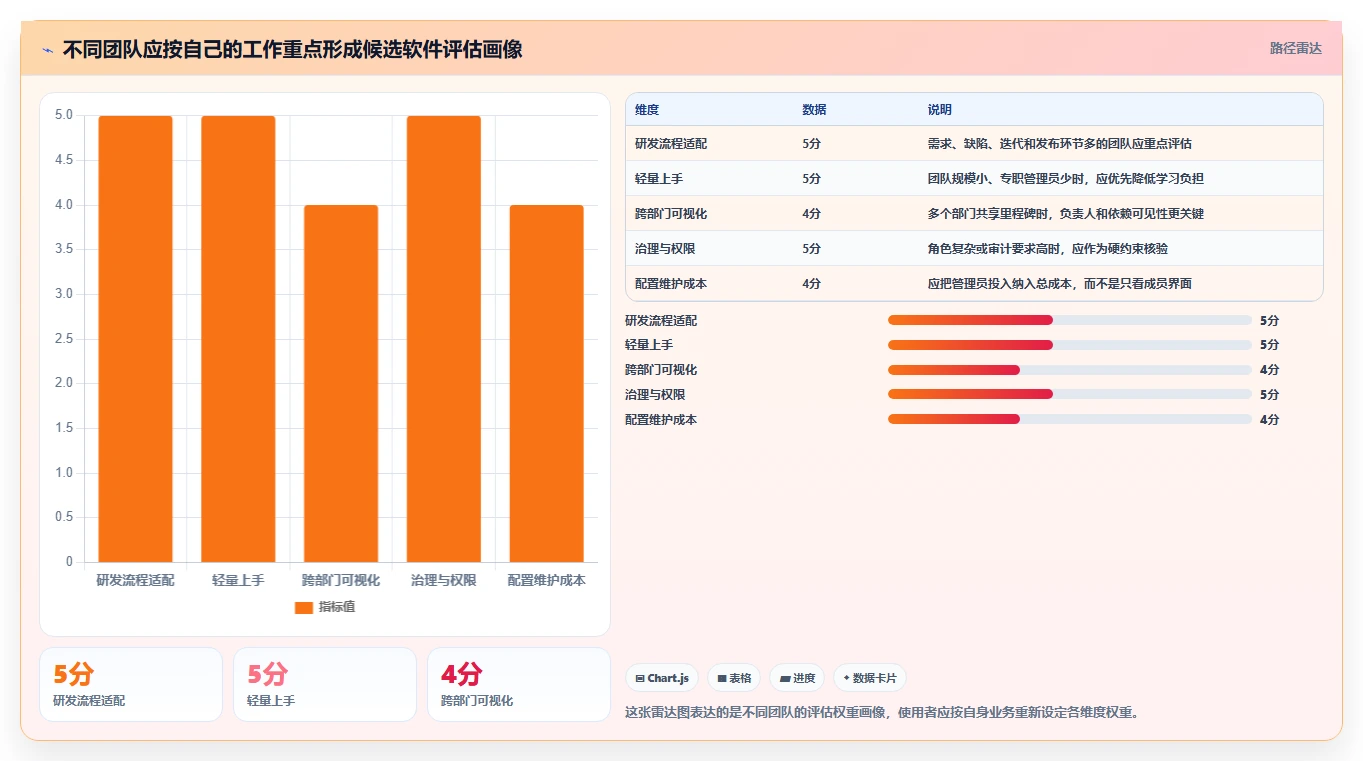Click the 5分 value in the table's 治理与权限 row

tap(811, 249)
